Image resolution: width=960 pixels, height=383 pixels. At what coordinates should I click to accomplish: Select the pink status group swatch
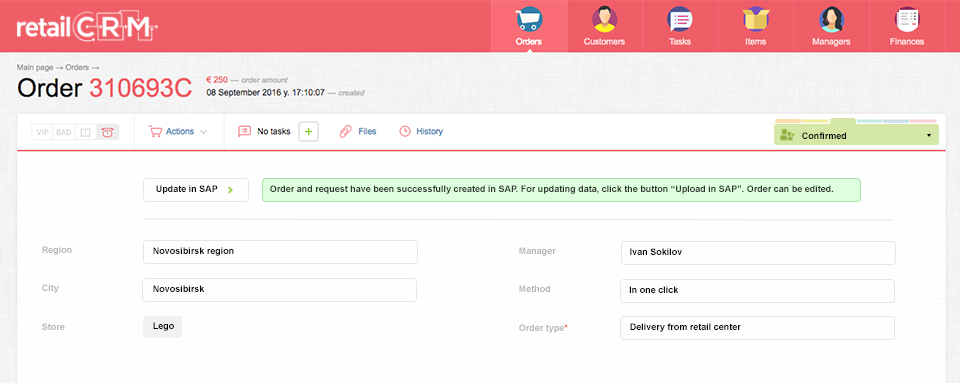coord(923,121)
